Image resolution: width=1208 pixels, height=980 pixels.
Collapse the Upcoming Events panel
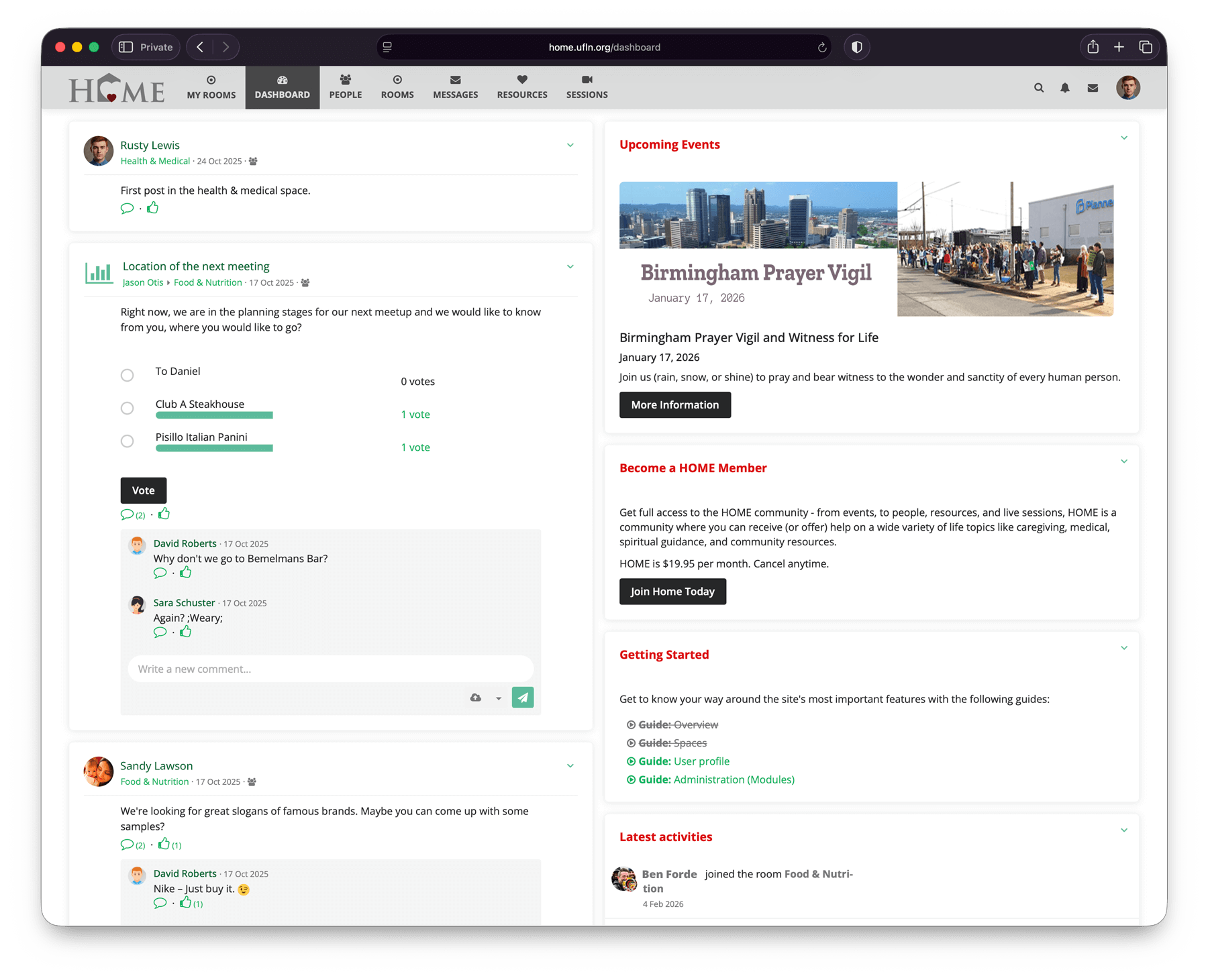1124,138
